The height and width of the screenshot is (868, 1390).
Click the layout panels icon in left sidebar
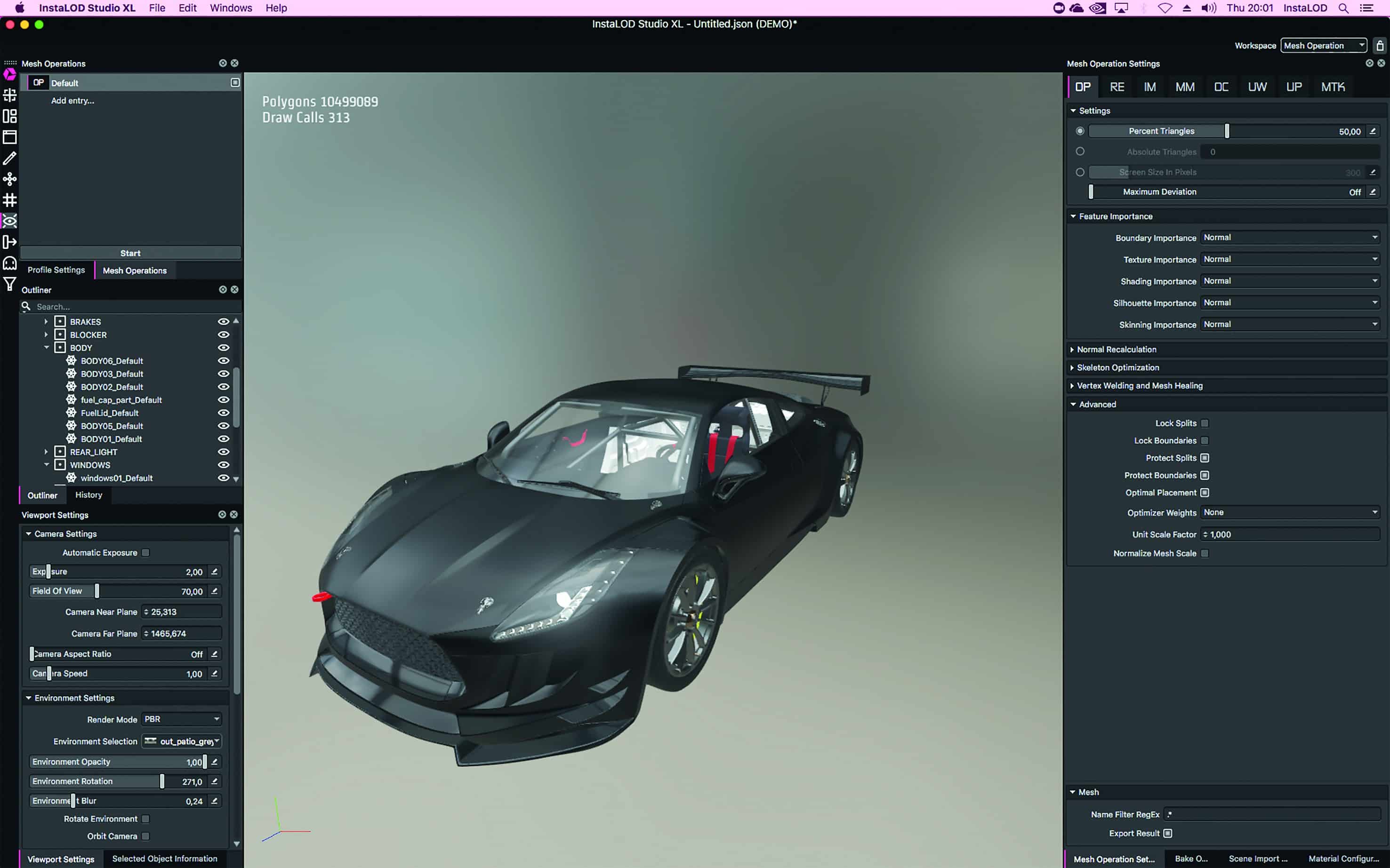pos(10,117)
